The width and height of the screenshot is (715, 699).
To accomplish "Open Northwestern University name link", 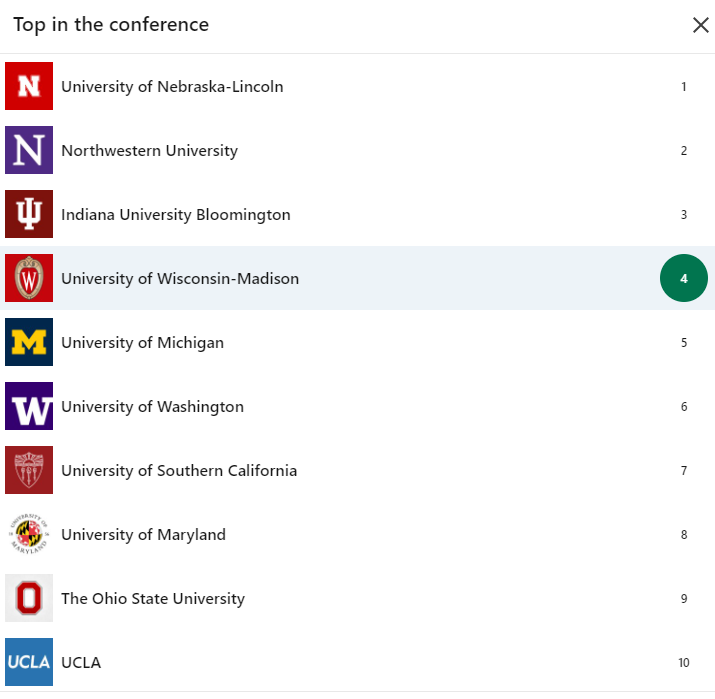I will click(149, 151).
